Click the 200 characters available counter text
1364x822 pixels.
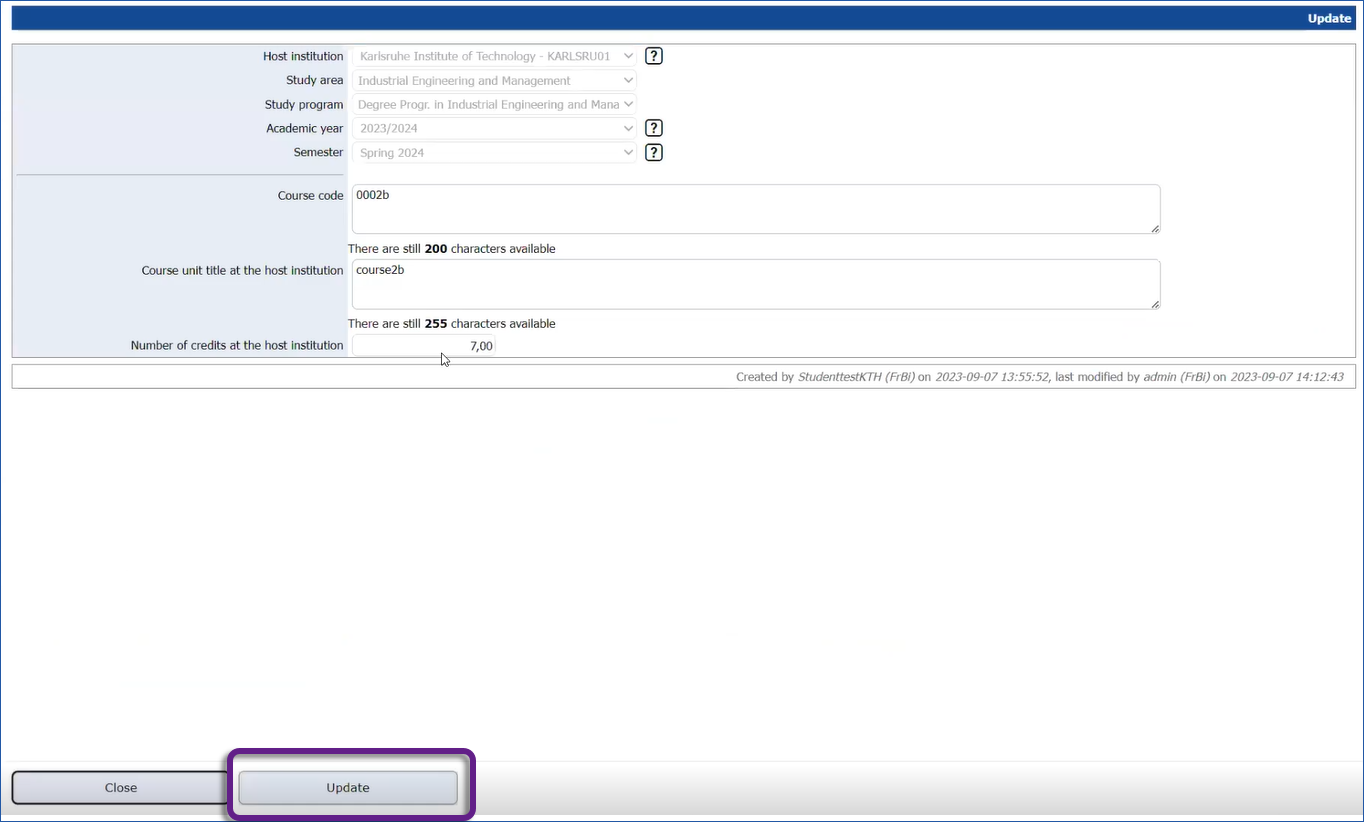coord(451,248)
